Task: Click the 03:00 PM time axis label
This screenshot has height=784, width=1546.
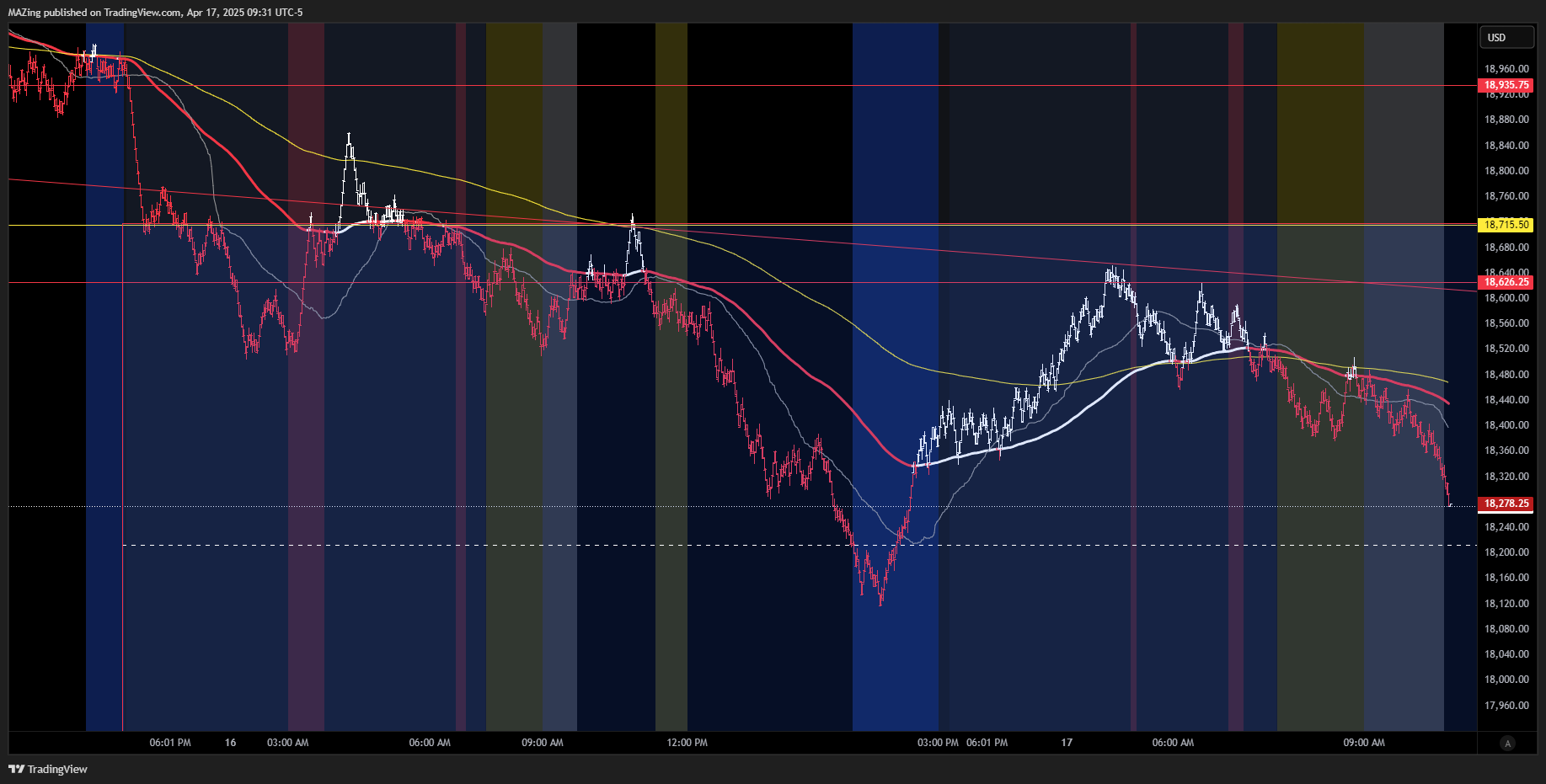Action: click(939, 743)
